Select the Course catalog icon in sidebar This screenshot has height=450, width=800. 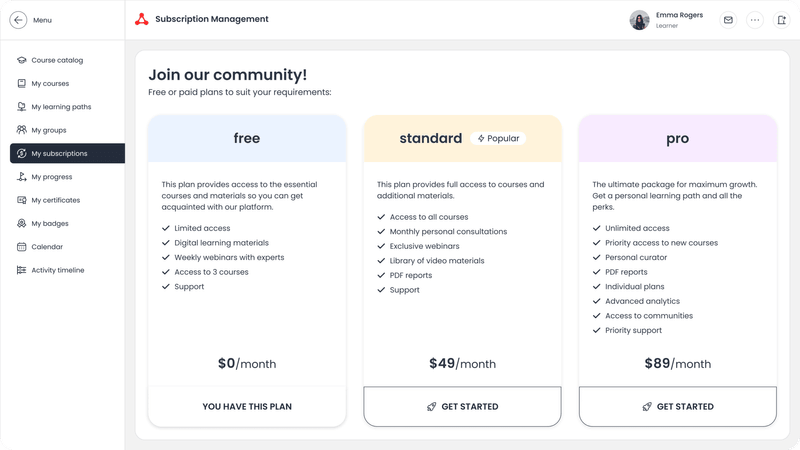click(22, 60)
